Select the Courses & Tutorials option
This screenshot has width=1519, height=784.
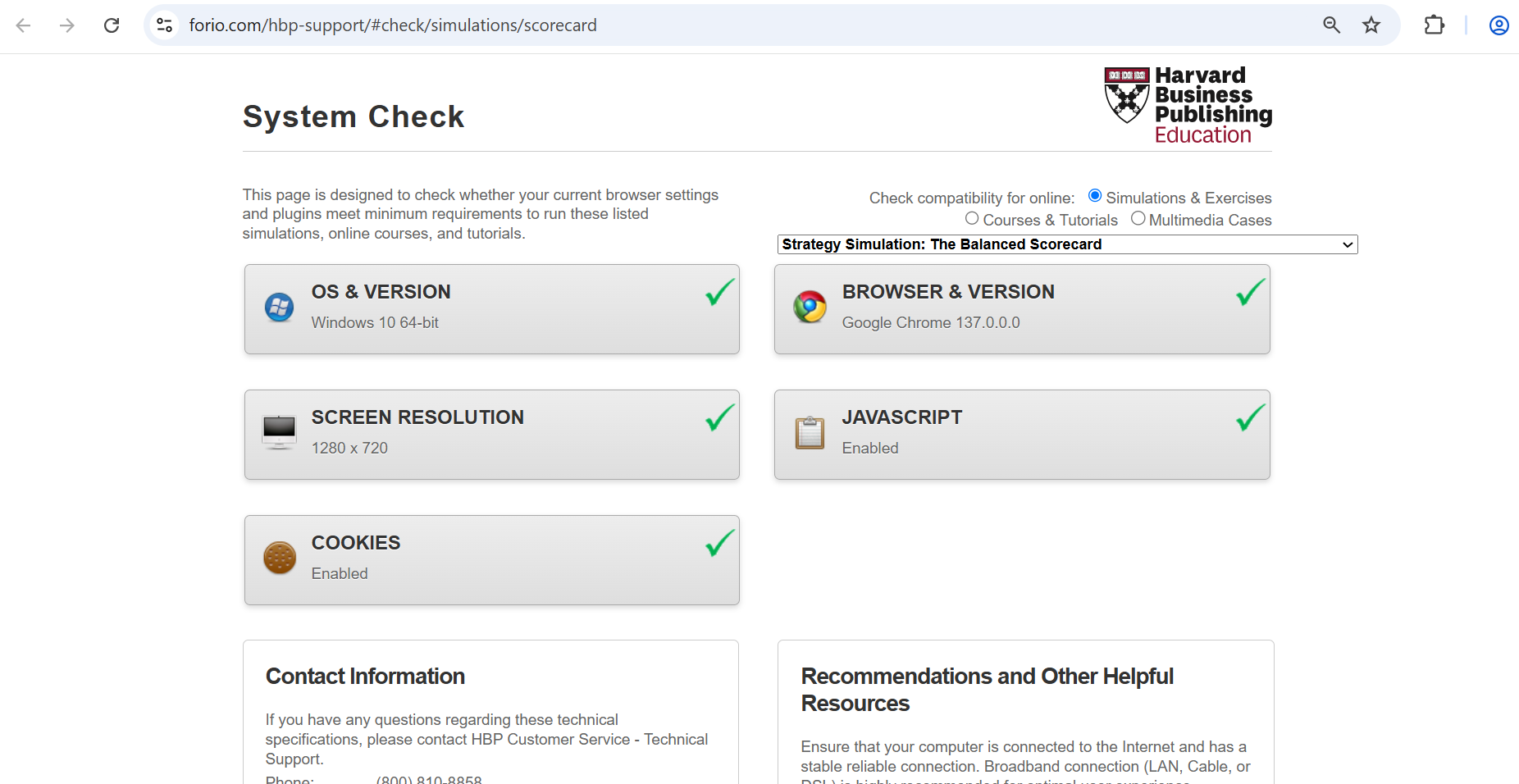[x=971, y=218]
